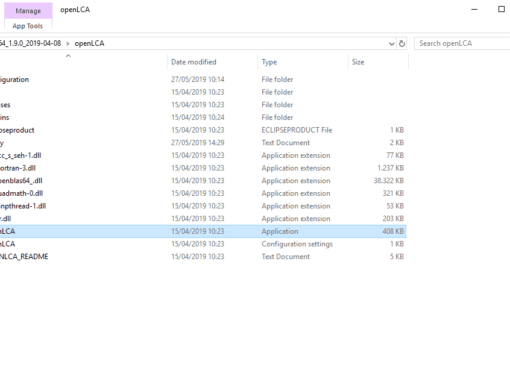Select the winpthread-1.dll file
The image size is (510, 382).
[203, 206]
